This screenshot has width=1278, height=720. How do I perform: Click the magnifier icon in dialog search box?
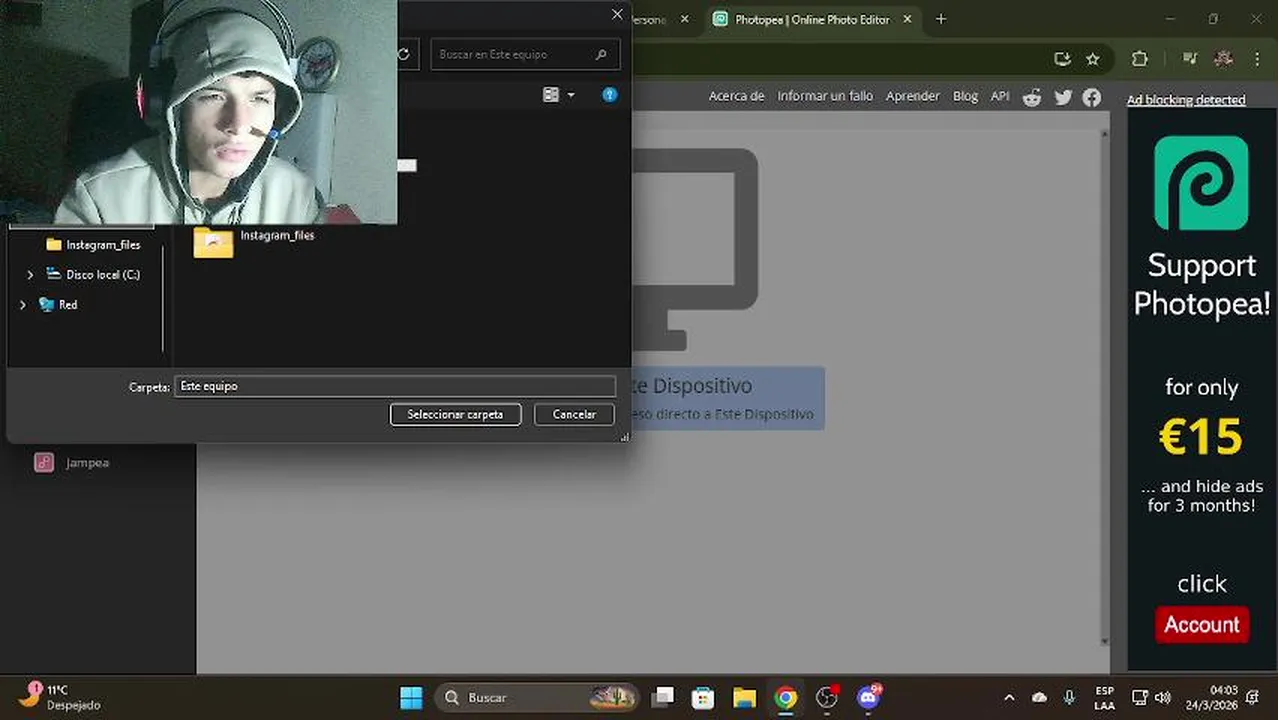[601, 54]
